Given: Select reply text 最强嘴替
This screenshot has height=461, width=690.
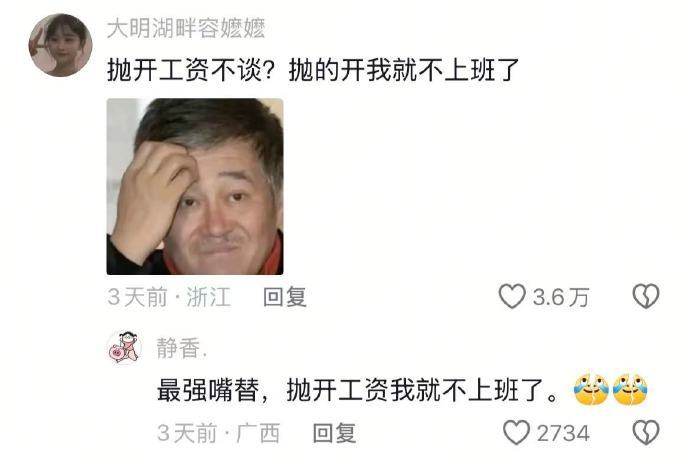Looking at the screenshot, I should pos(208,390).
